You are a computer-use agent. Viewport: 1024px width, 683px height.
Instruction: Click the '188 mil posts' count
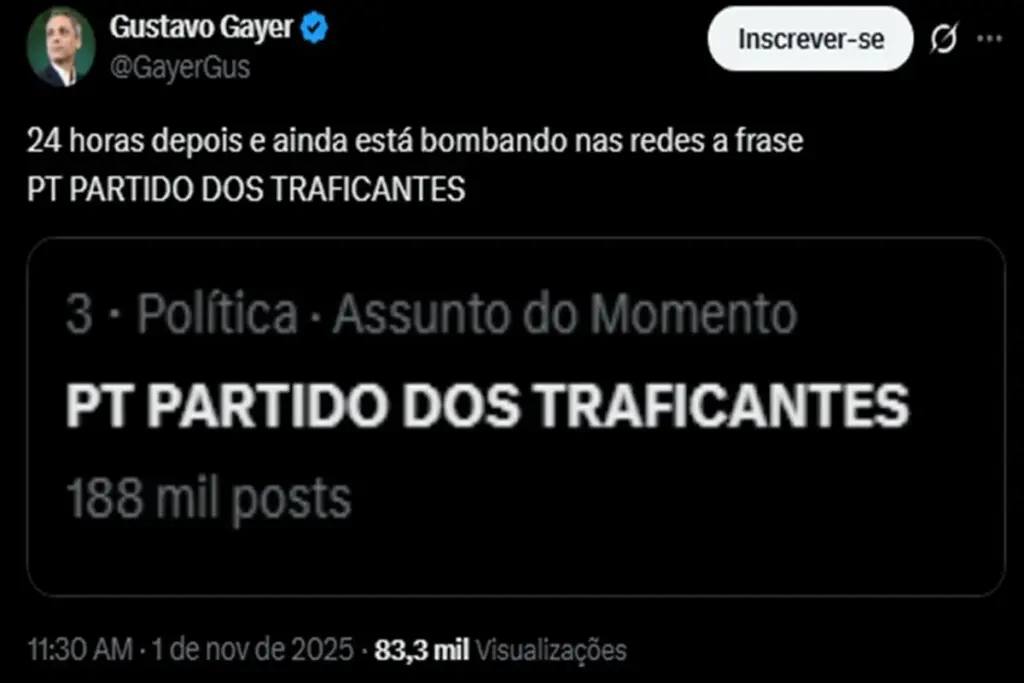tap(208, 500)
